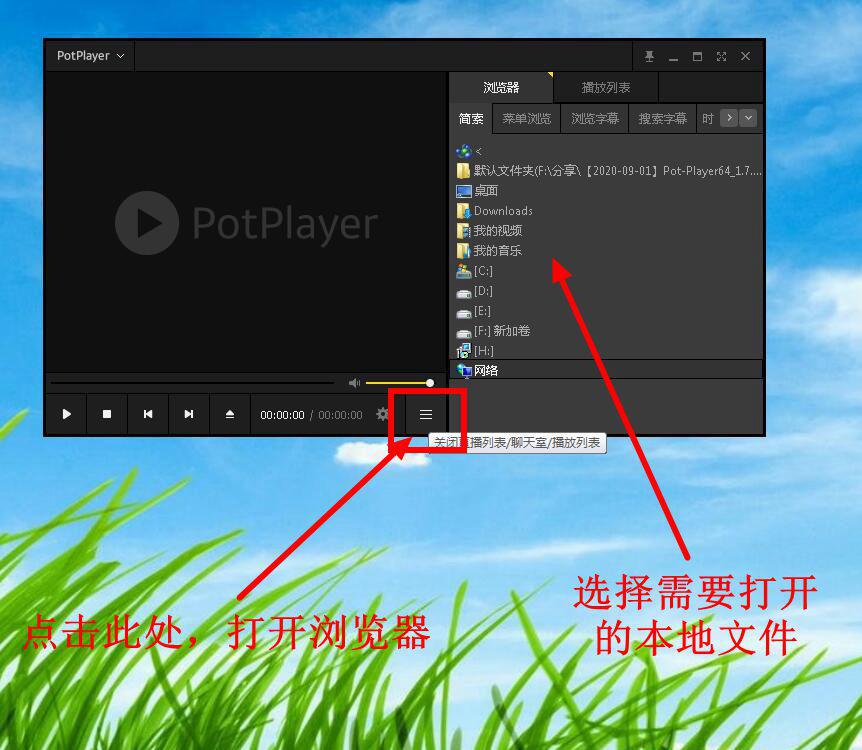Click the playback seek bar
The width and height of the screenshot is (862, 750).
coord(192,383)
